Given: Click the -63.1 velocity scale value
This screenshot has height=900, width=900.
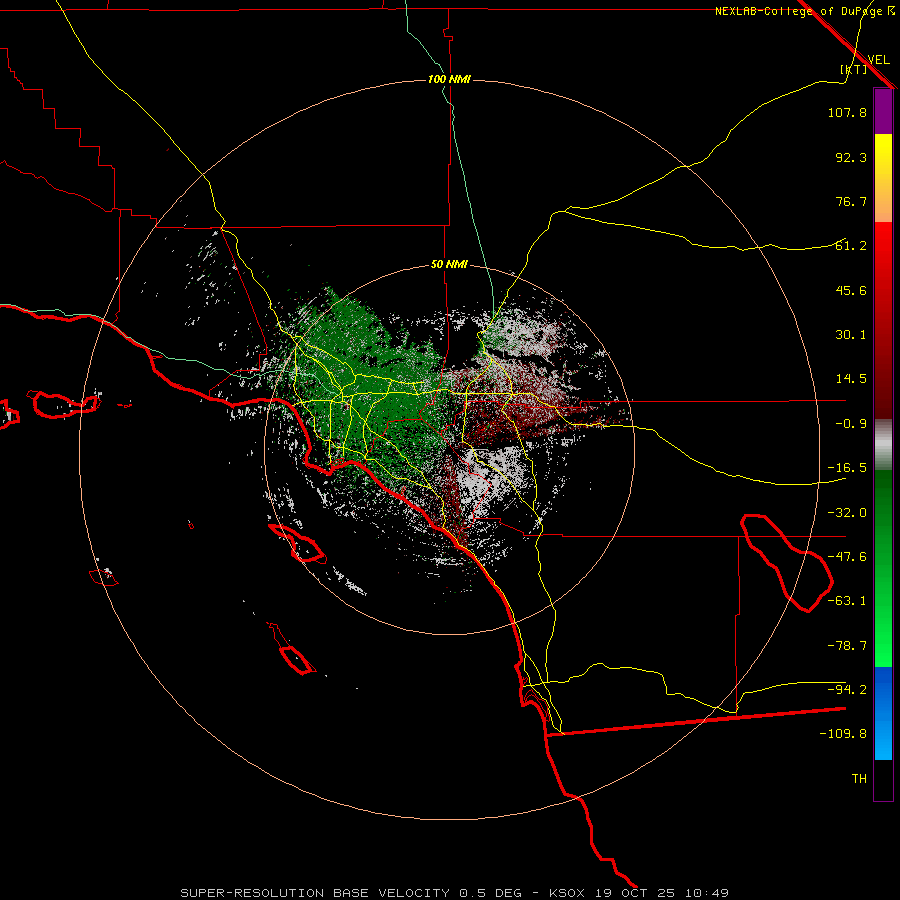Looking at the screenshot, I should [x=847, y=601].
